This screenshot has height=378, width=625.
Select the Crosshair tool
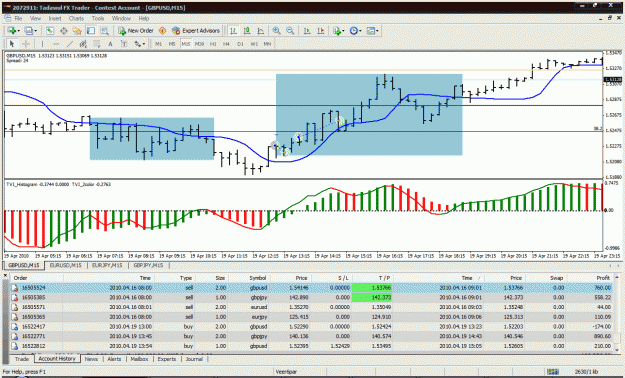(26, 44)
